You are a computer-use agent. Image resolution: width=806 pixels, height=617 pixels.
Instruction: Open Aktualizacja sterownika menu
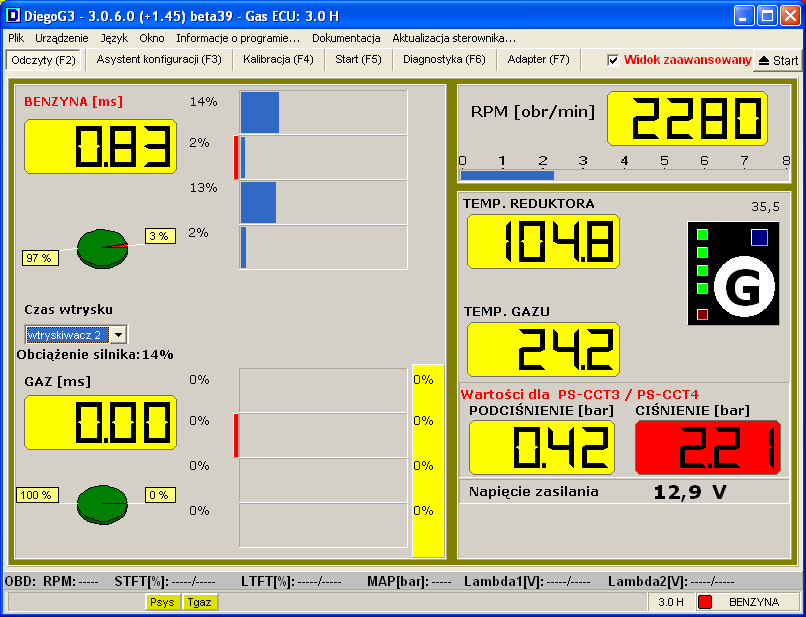[x=454, y=38]
